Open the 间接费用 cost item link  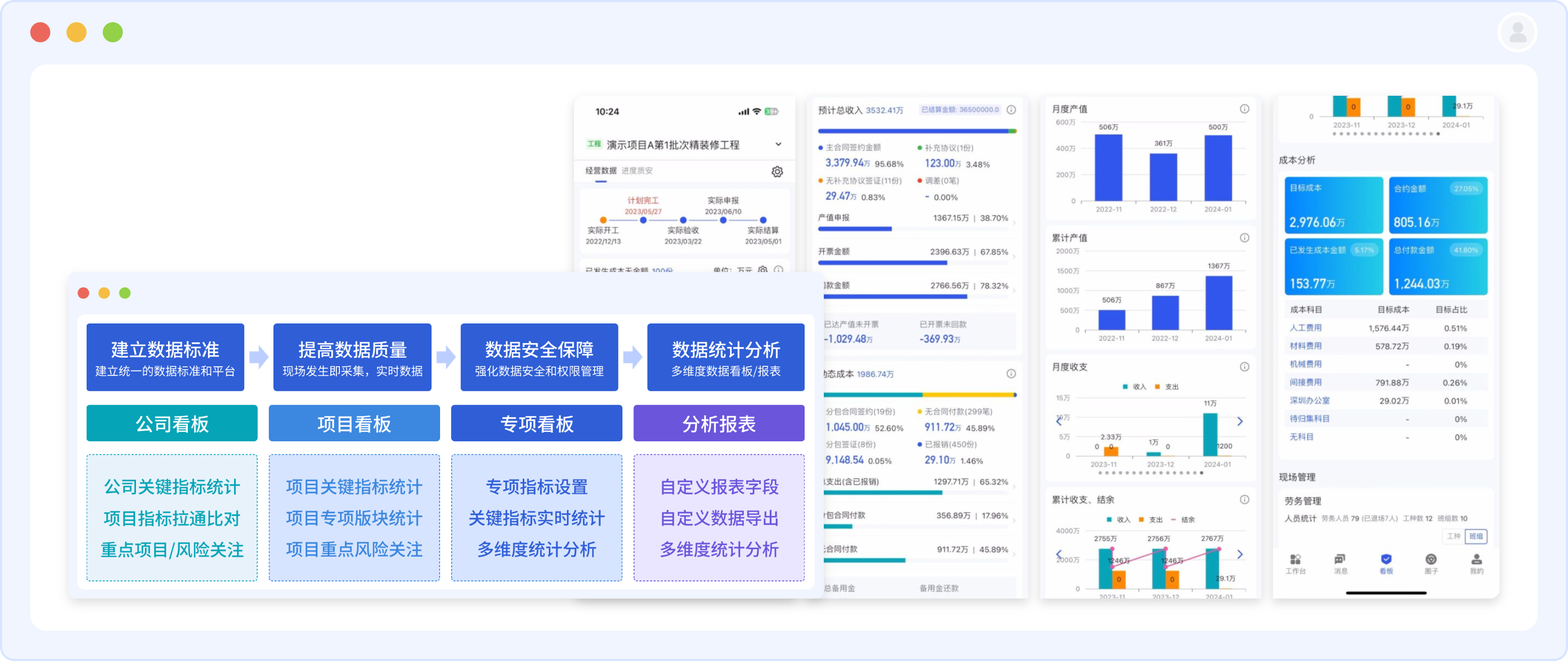[1305, 382]
